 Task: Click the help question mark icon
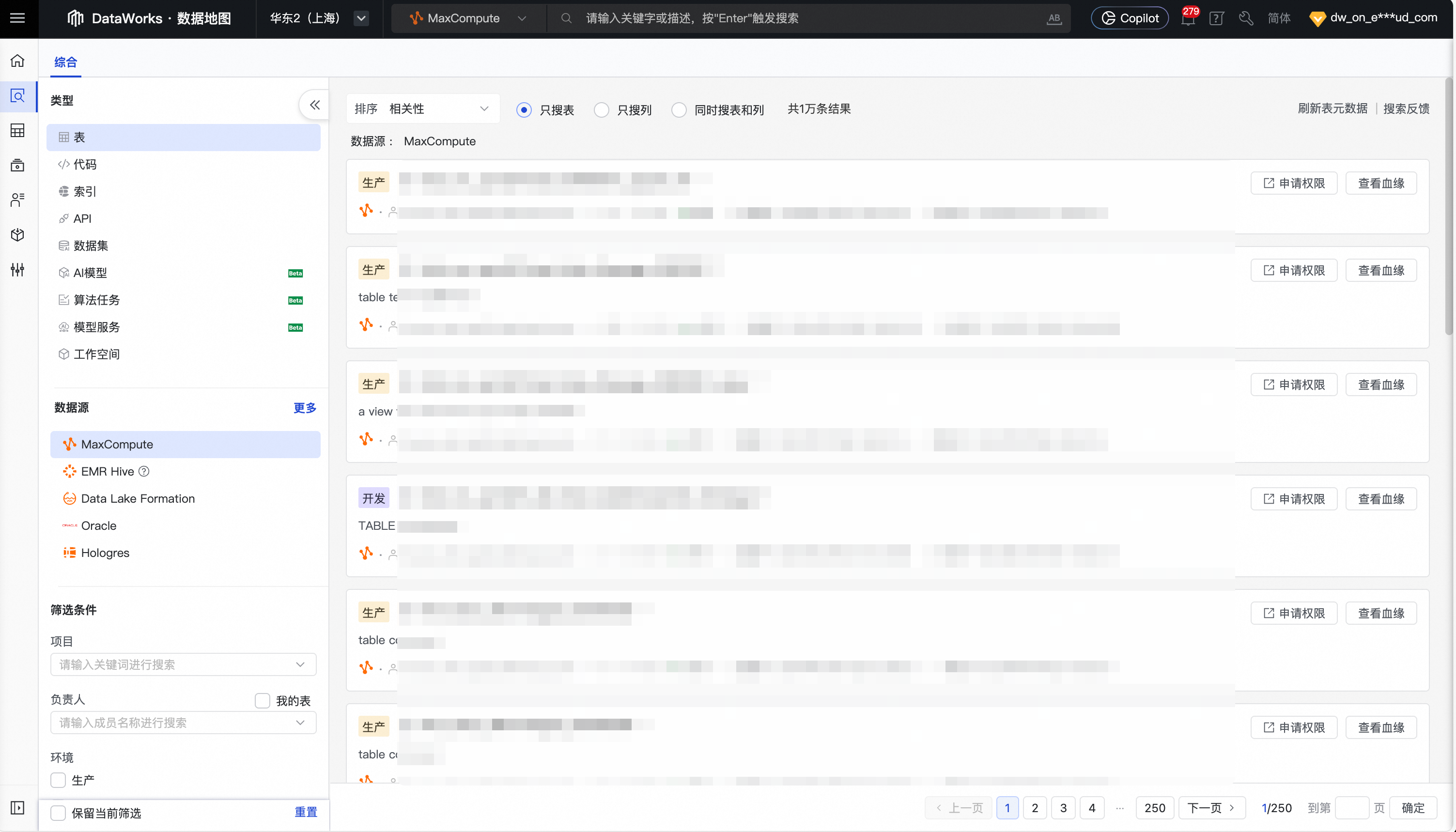pyautogui.click(x=1217, y=18)
